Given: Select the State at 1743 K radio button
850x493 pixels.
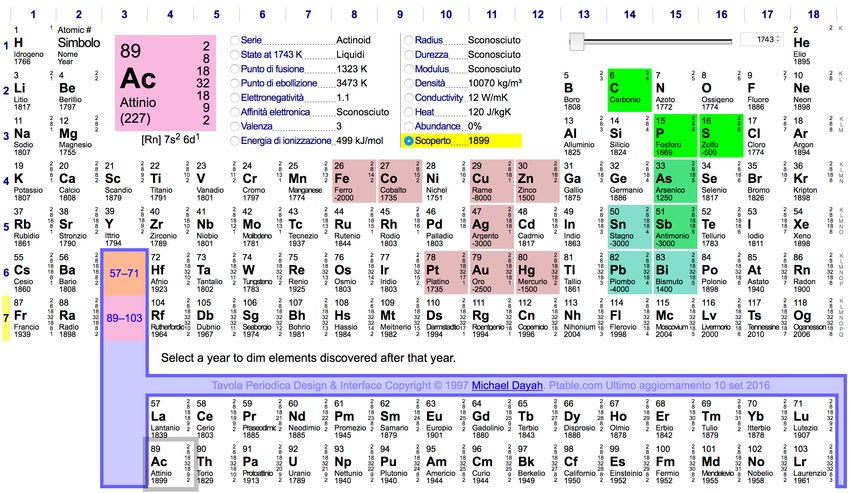Looking at the screenshot, I should (x=235, y=55).
